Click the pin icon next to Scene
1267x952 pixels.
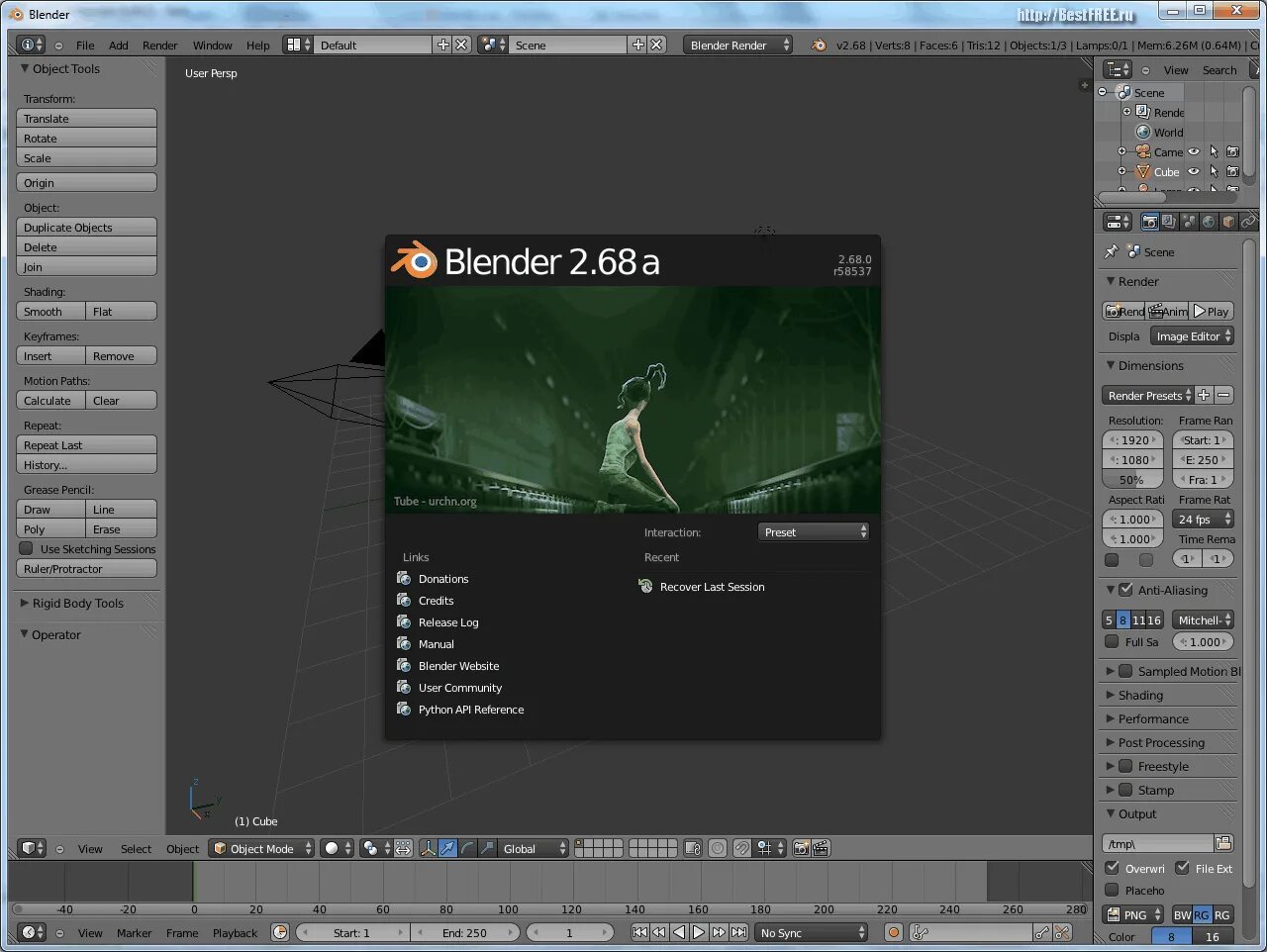click(1112, 251)
